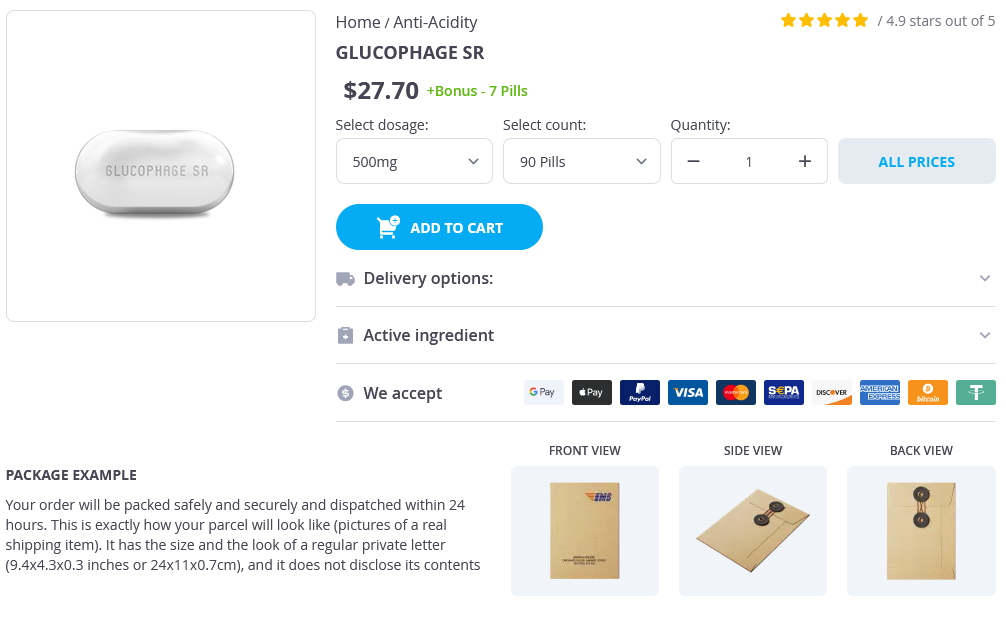Open the pill count dropdown
The width and height of the screenshot is (1006, 622).
(x=582, y=162)
